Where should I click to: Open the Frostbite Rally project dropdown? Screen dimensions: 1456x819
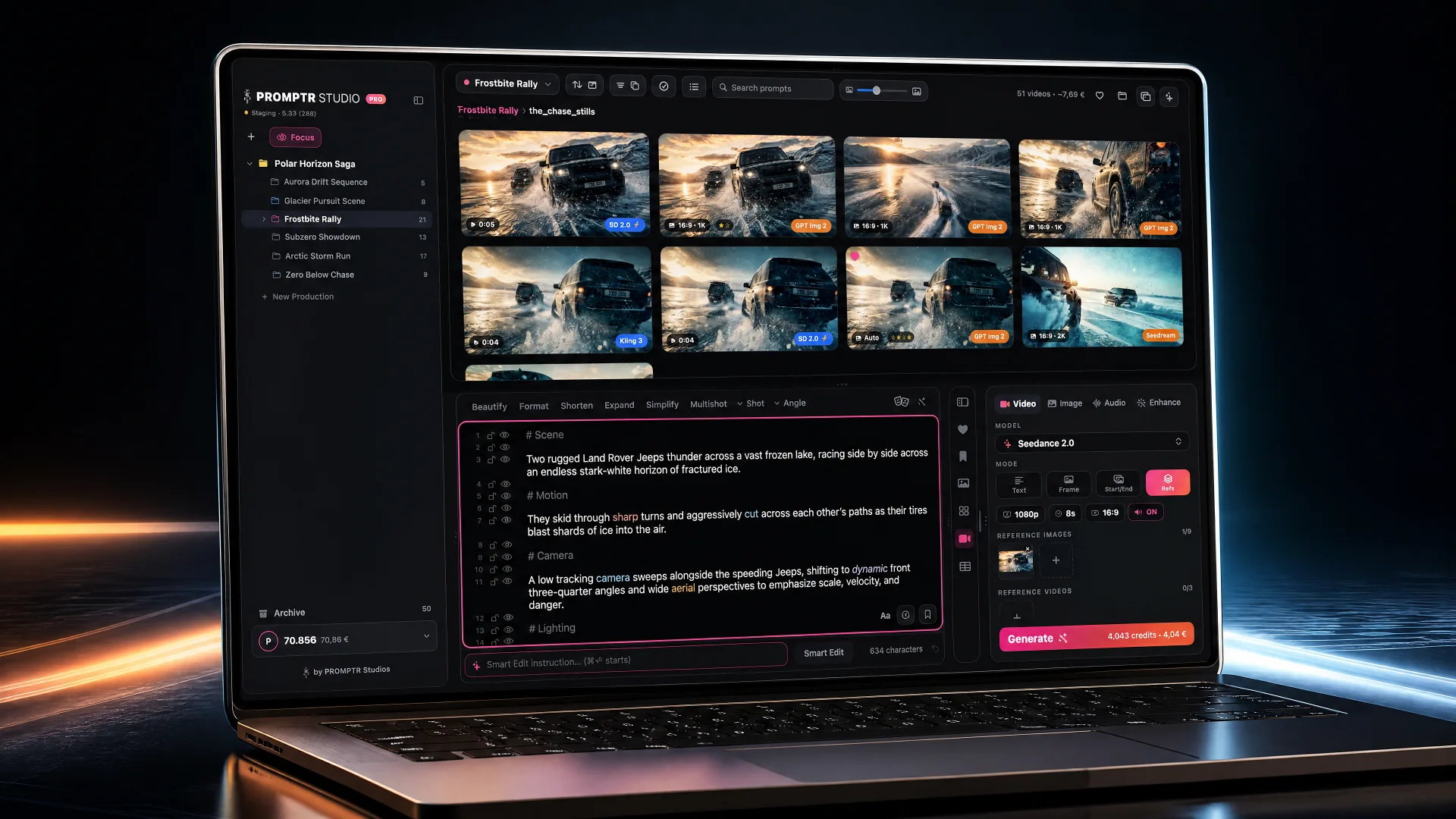(x=507, y=83)
